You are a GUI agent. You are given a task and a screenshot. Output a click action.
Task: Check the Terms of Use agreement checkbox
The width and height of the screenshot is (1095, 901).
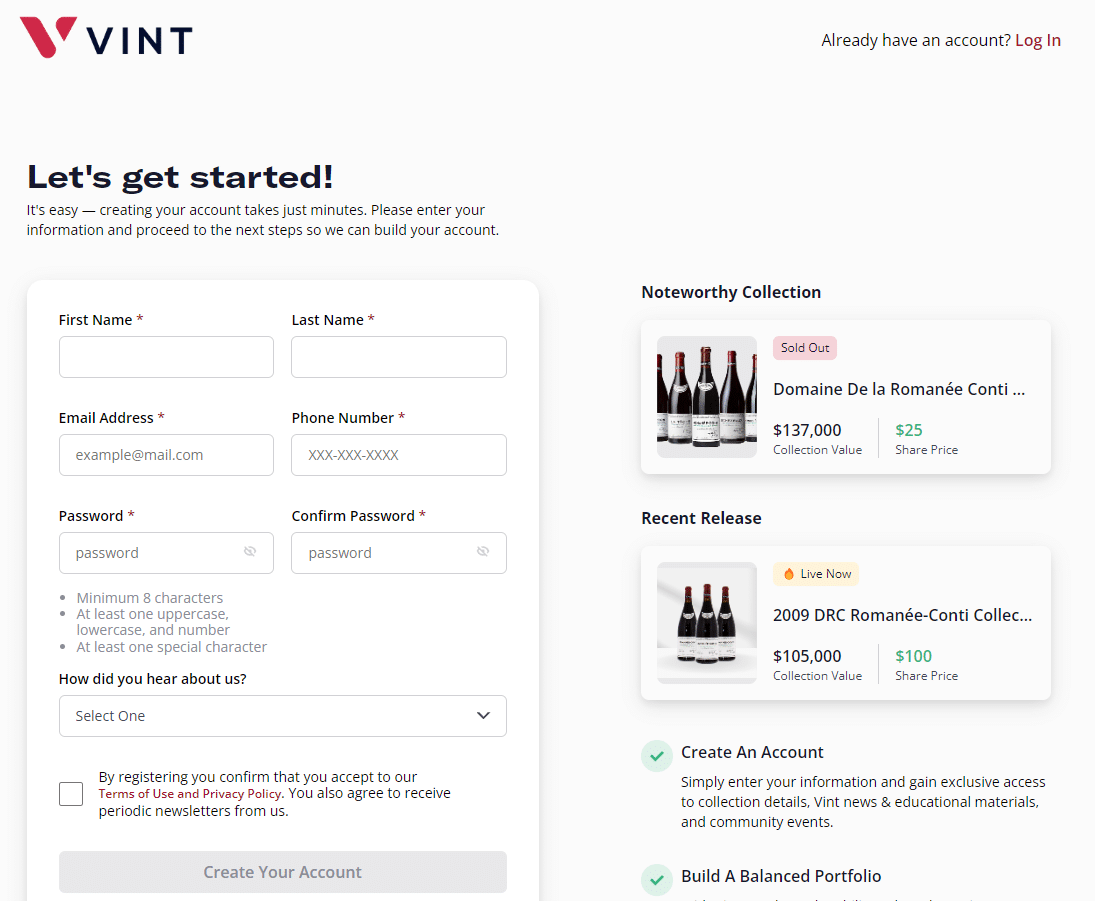(x=71, y=793)
